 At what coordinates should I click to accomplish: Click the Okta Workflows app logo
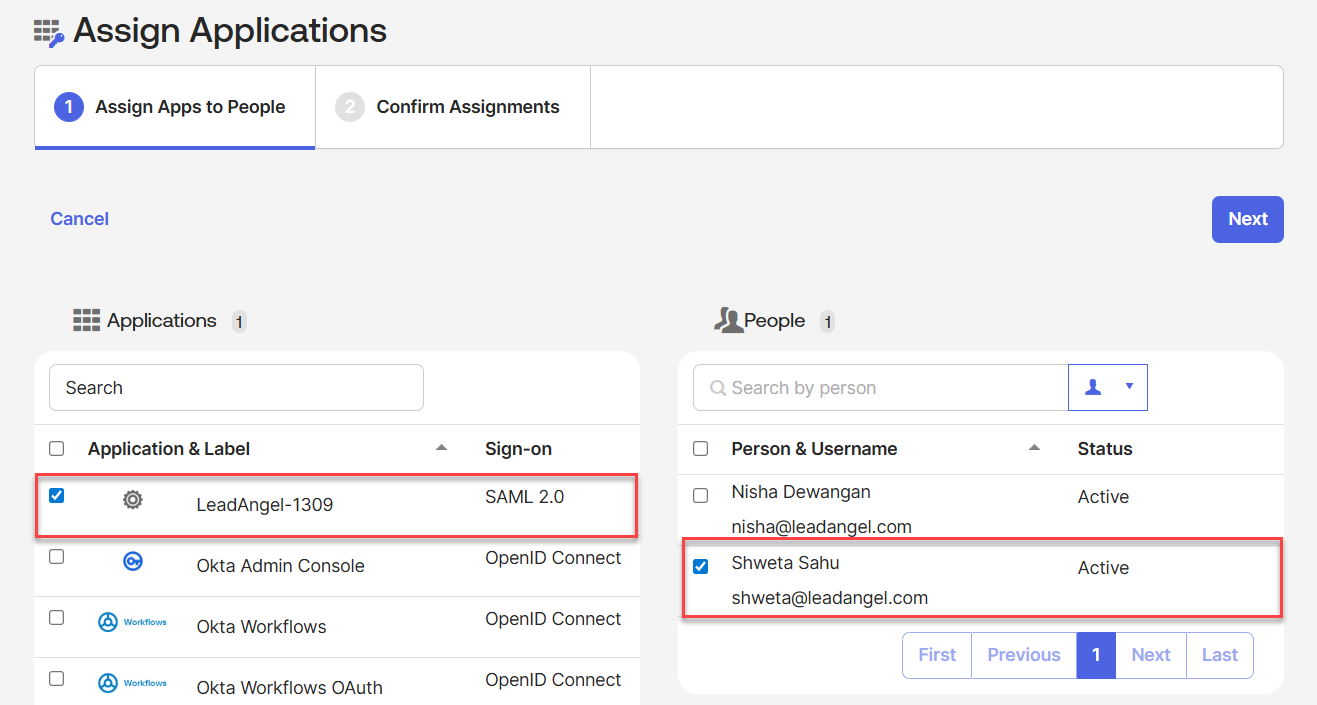[x=133, y=622]
